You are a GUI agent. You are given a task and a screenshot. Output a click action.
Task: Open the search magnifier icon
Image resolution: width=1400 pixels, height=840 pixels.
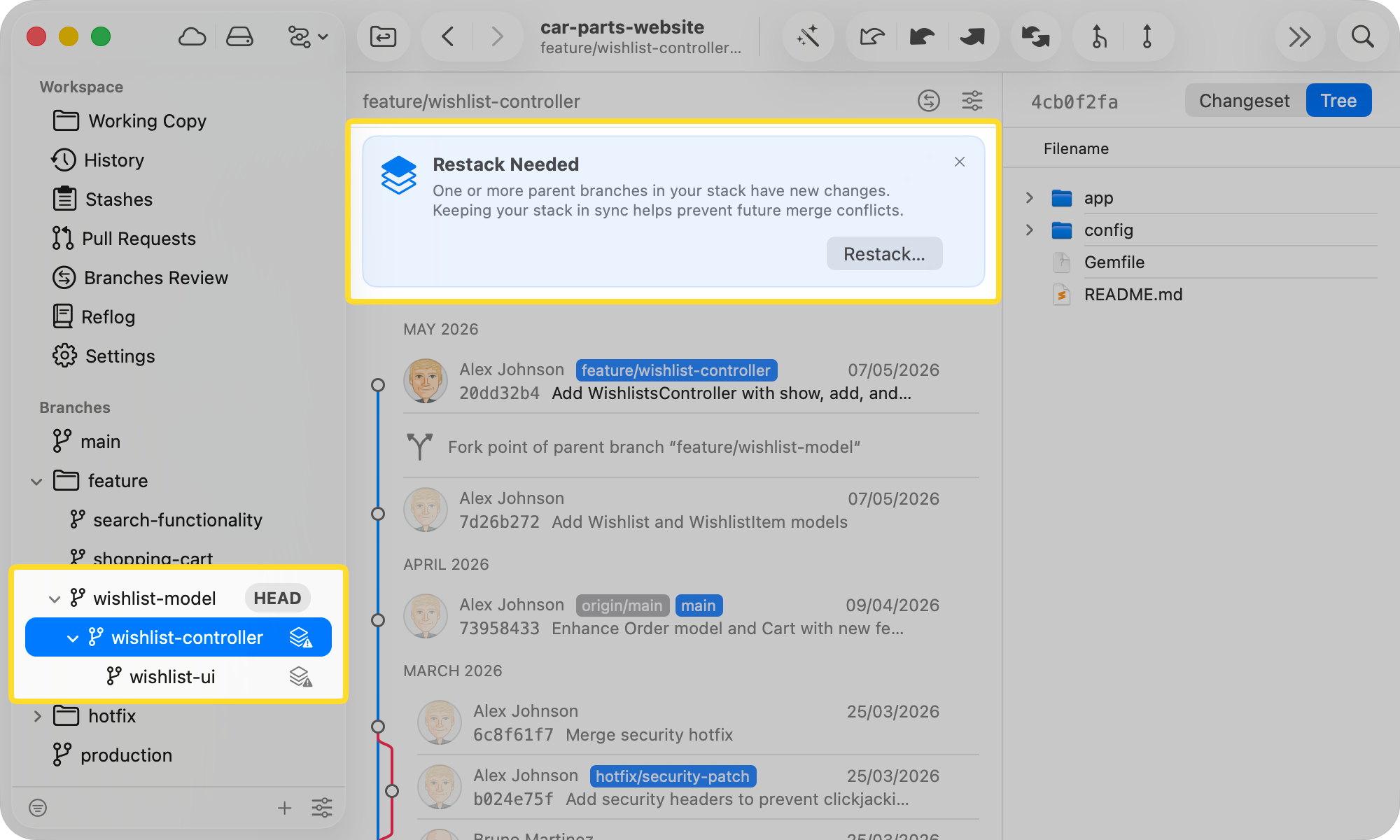1362,36
